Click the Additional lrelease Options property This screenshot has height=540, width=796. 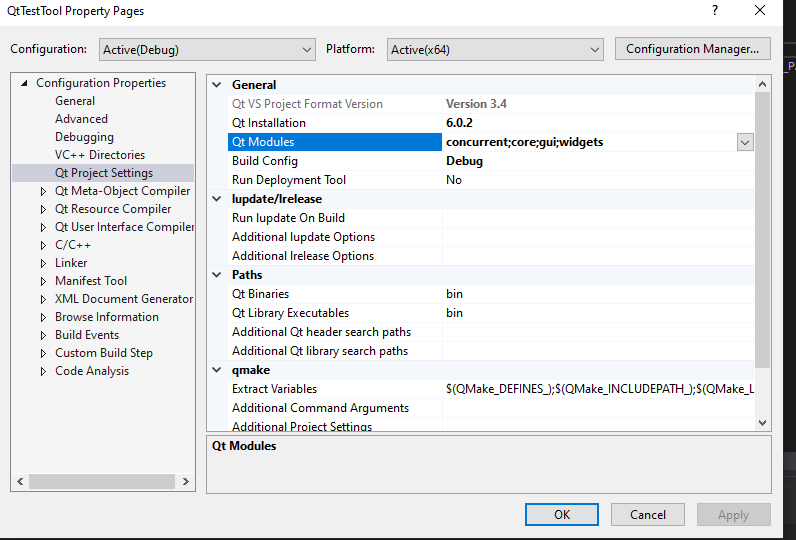coord(491,256)
